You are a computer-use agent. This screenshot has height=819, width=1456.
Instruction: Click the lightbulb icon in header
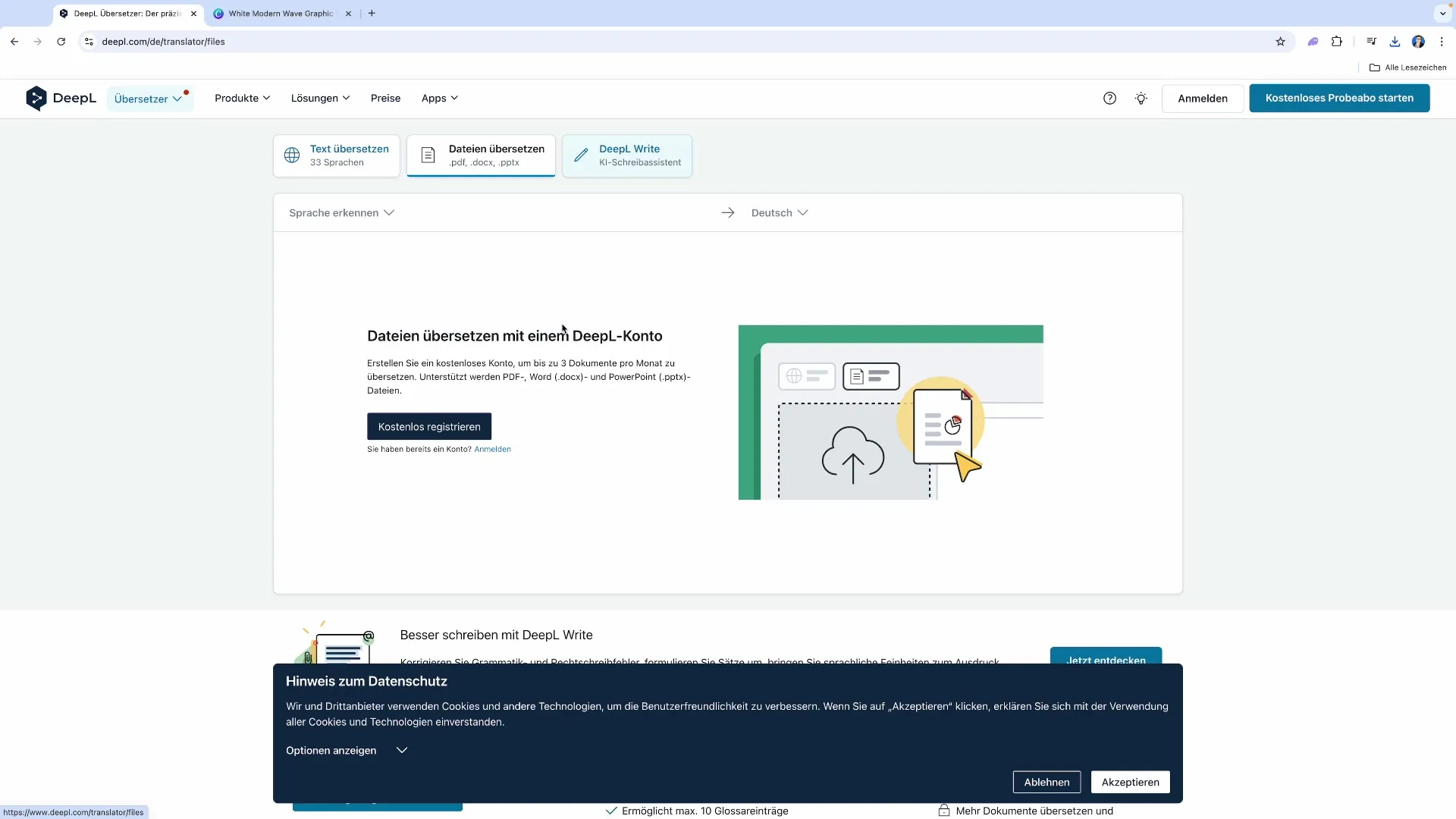click(1141, 98)
